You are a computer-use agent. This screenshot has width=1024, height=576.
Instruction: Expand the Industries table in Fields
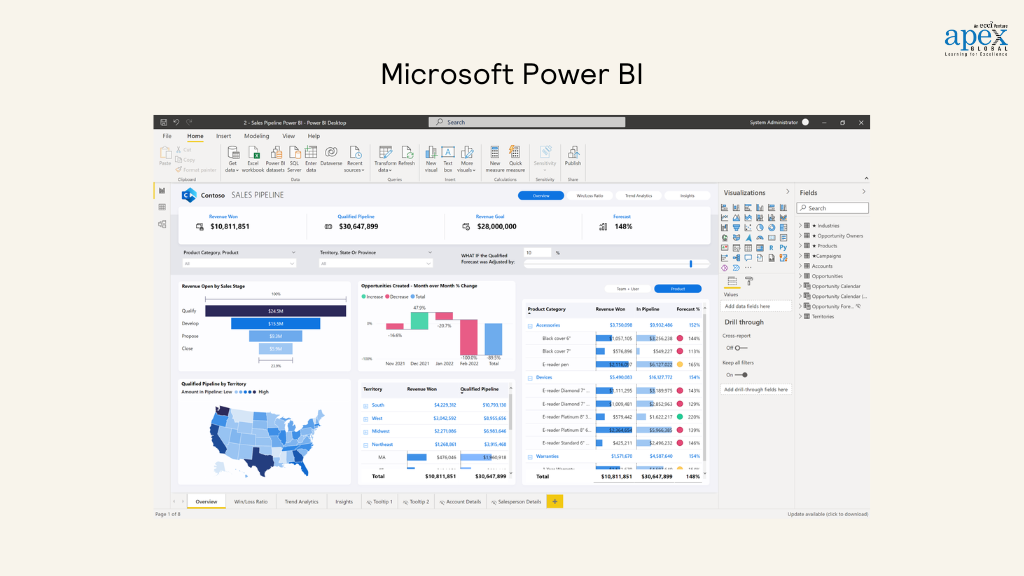pos(801,225)
